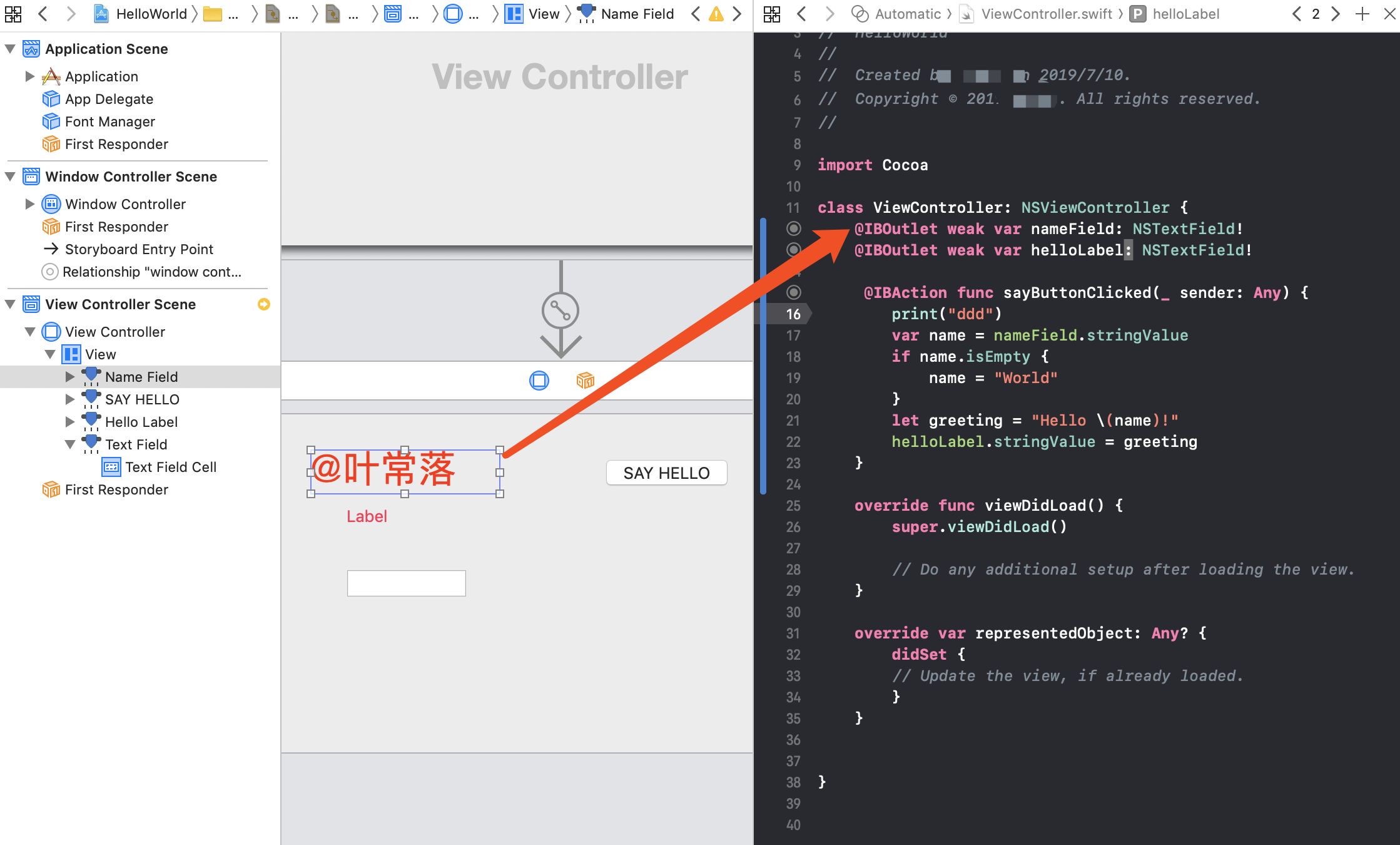Click the IBOutlet circle for helloLabel
The height and width of the screenshot is (845, 1400).
(793, 250)
